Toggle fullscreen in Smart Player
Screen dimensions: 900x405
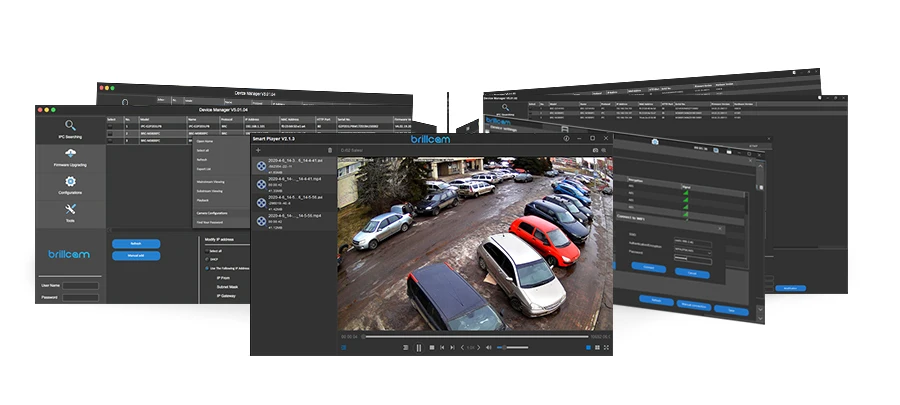point(604,347)
